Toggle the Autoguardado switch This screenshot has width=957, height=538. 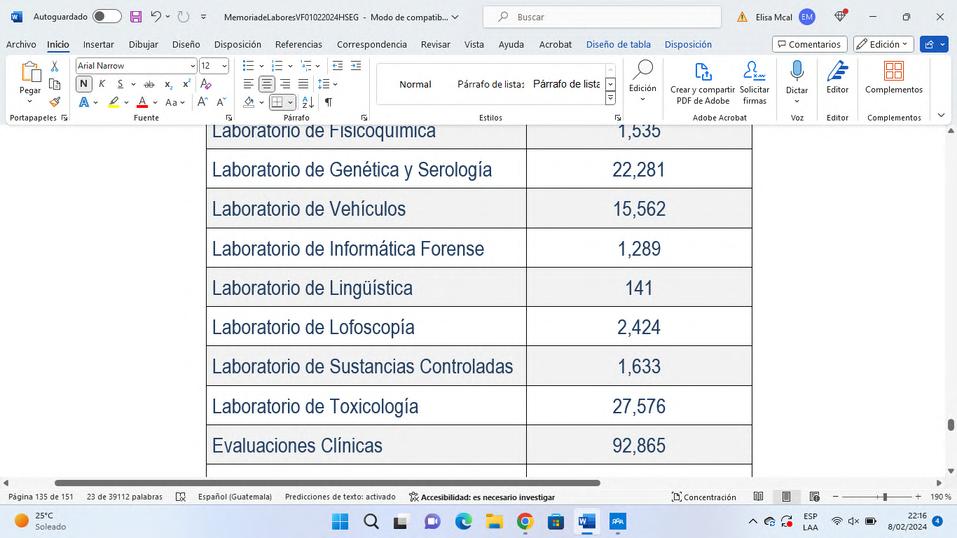pos(107,17)
